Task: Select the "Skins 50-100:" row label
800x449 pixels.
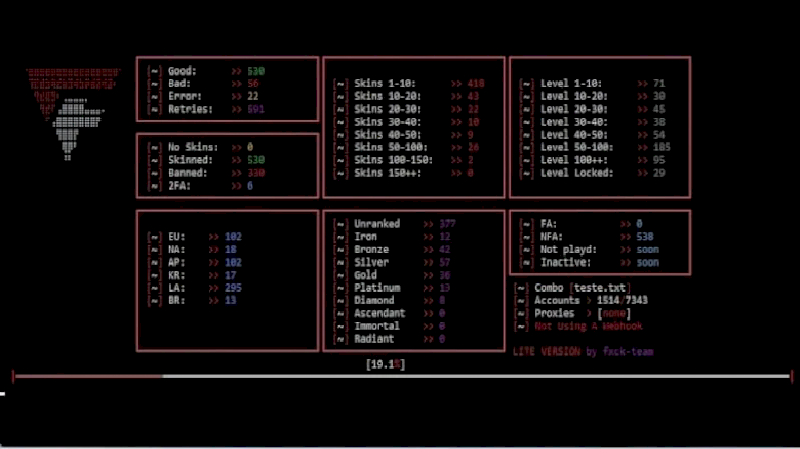Action: [391, 147]
